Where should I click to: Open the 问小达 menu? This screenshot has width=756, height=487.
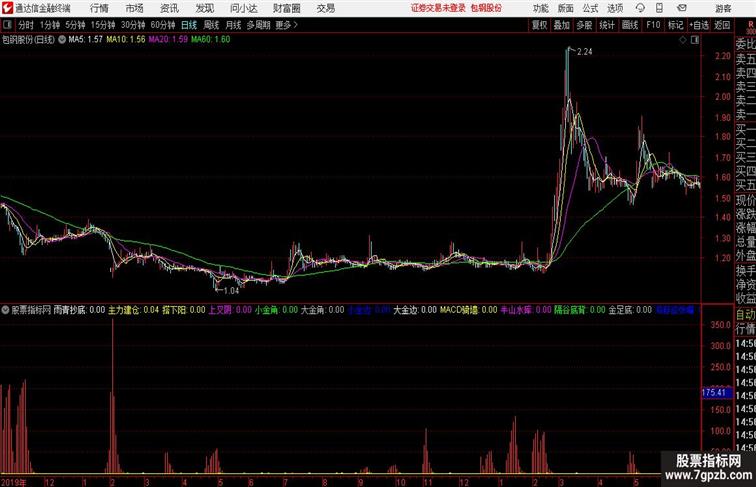coord(243,8)
